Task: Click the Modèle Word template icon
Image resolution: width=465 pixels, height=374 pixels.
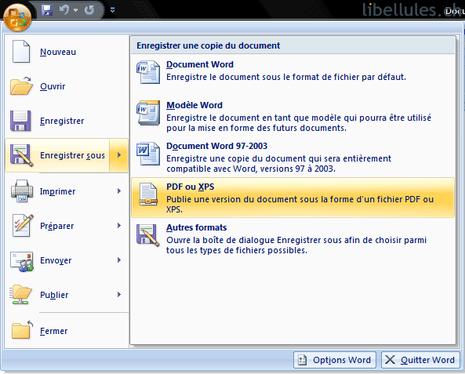Action: (148, 113)
